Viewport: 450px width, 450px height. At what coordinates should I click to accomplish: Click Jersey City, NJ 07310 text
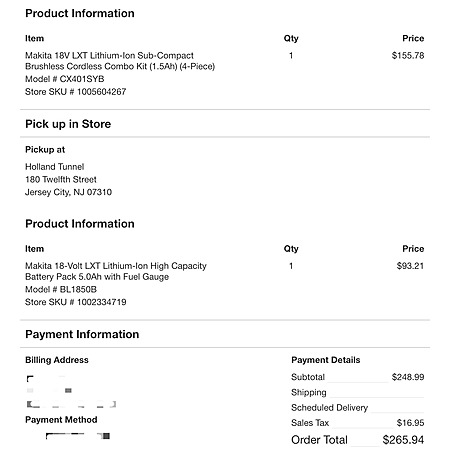(68, 192)
